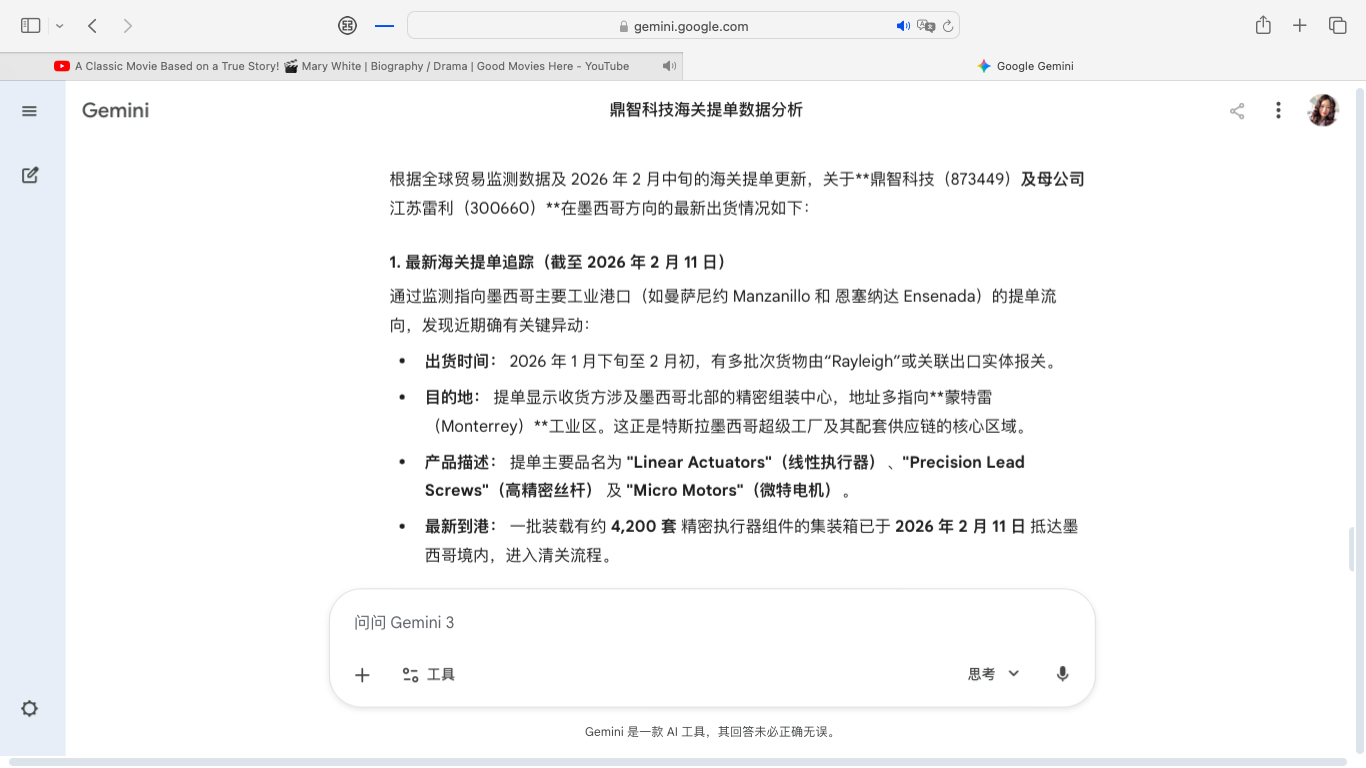Image resolution: width=1366 pixels, height=768 pixels.
Task: Click the blue dash extension icon
Action: point(384,26)
